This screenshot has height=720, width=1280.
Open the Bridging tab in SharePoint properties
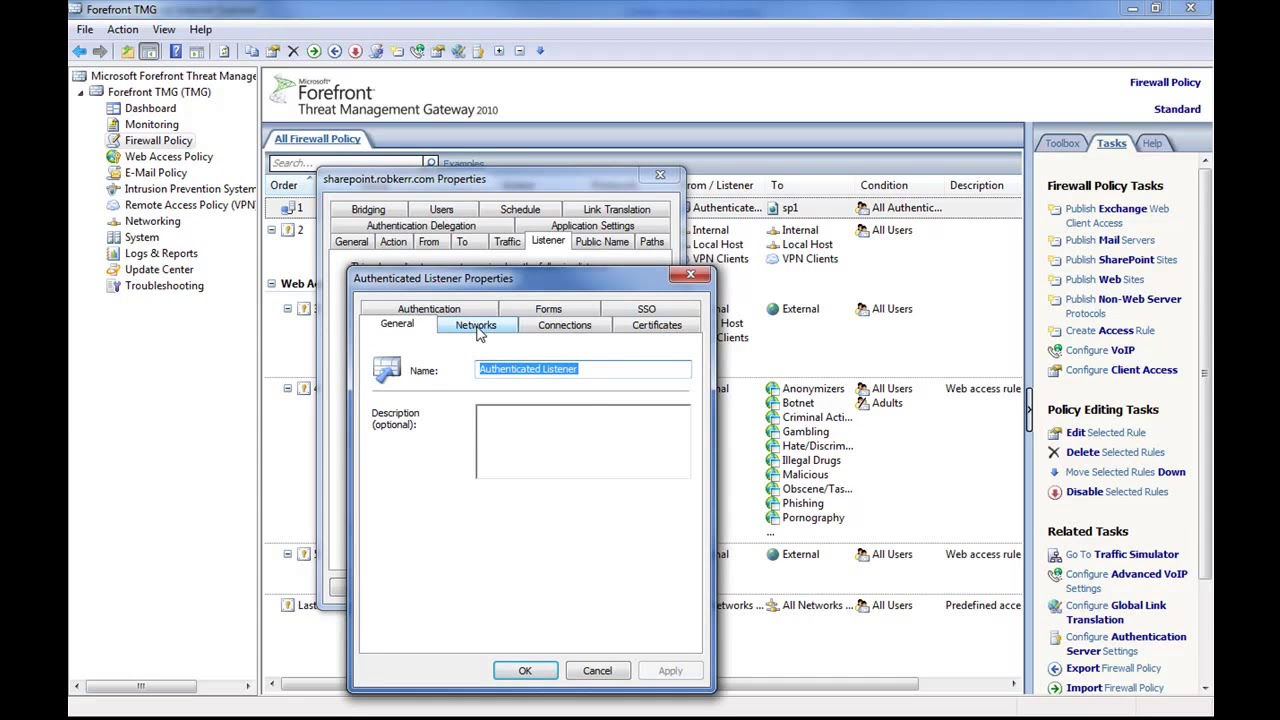[x=368, y=210]
